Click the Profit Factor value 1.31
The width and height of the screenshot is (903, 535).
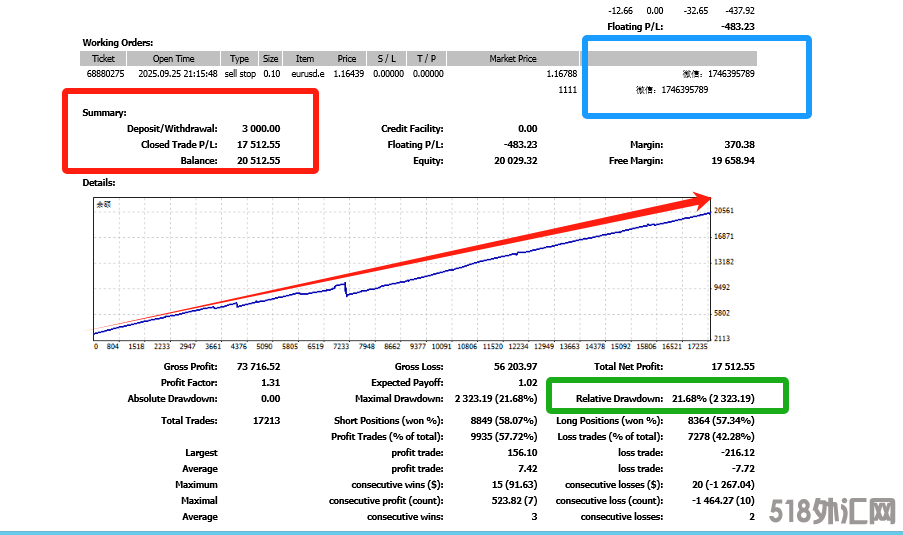[271, 383]
